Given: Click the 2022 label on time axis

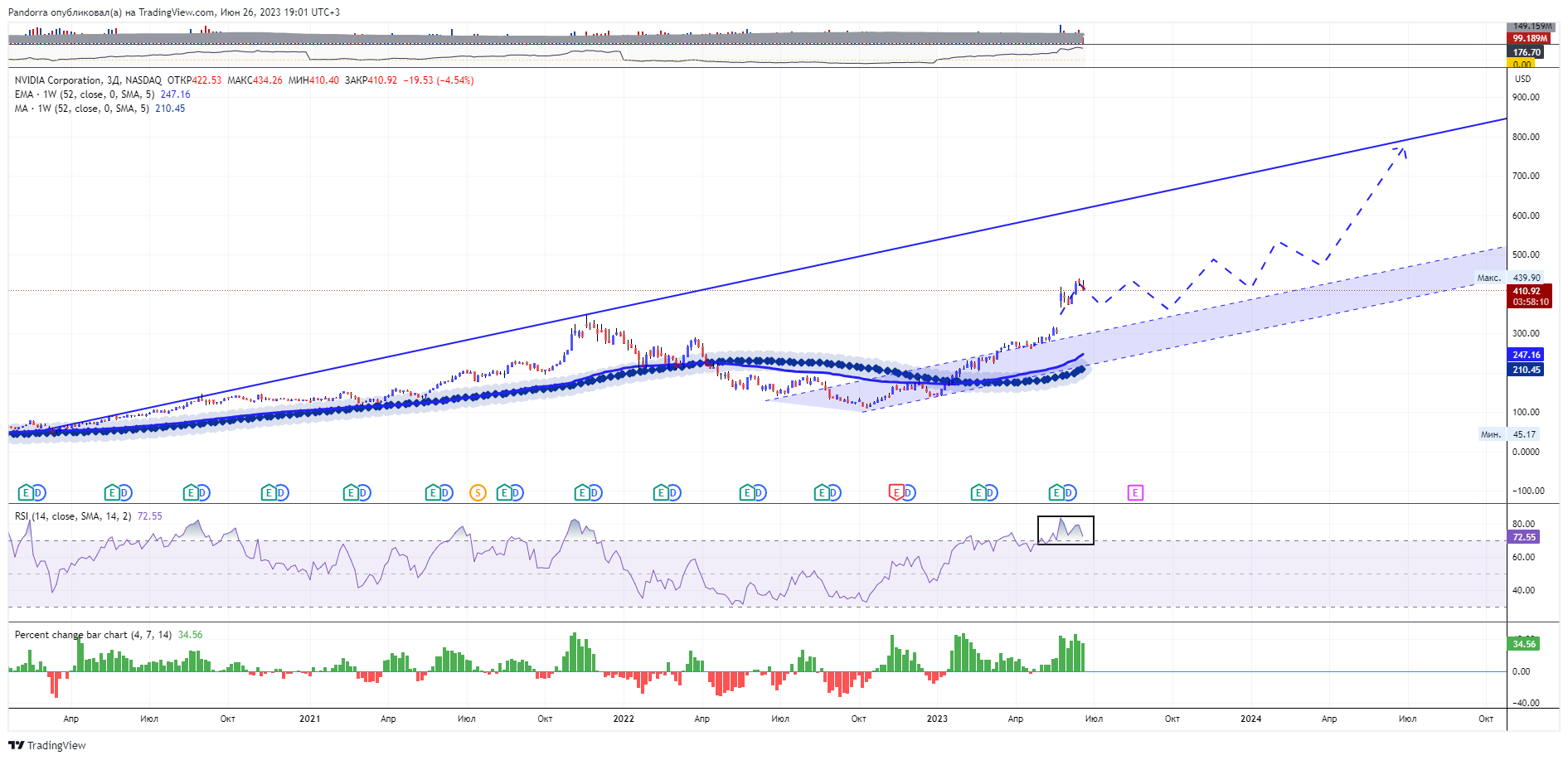Looking at the screenshot, I should (624, 719).
